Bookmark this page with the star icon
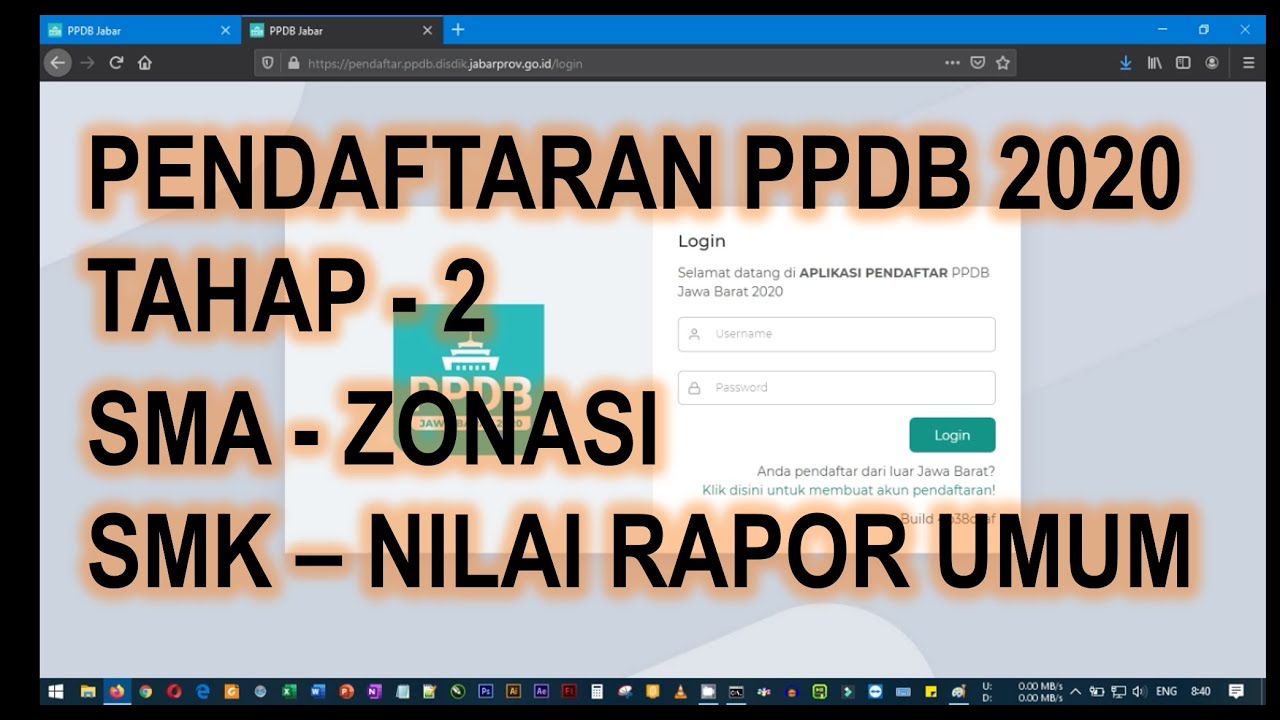Image resolution: width=1280 pixels, height=720 pixels. coord(1003,62)
